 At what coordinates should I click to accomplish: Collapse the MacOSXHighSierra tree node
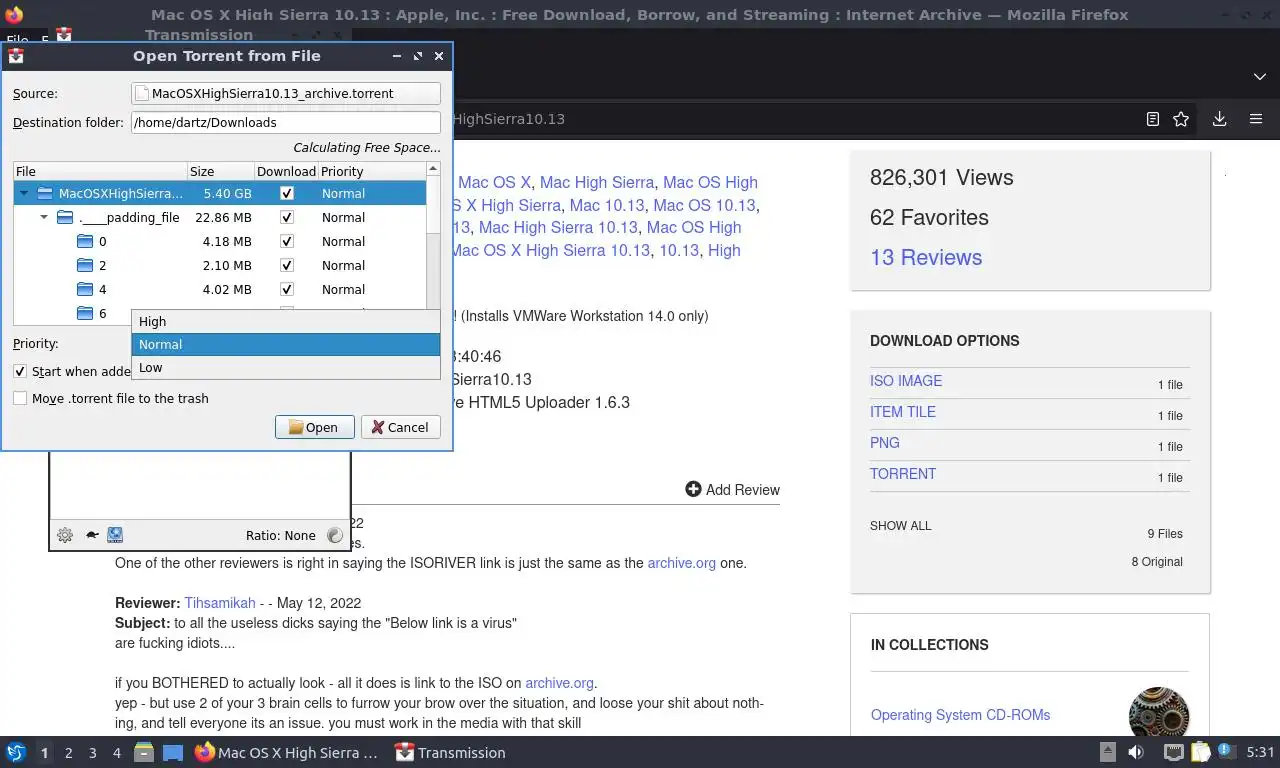(x=25, y=193)
